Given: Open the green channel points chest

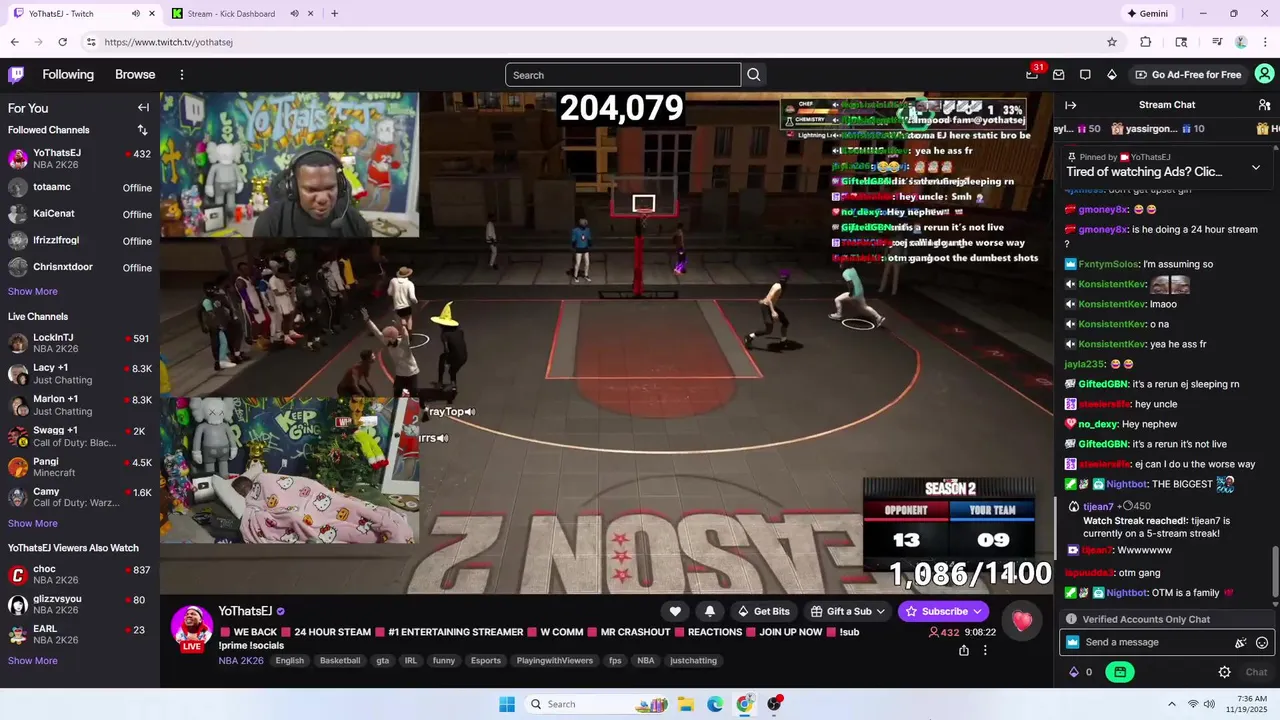Looking at the screenshot, I should pos(1119,672).
